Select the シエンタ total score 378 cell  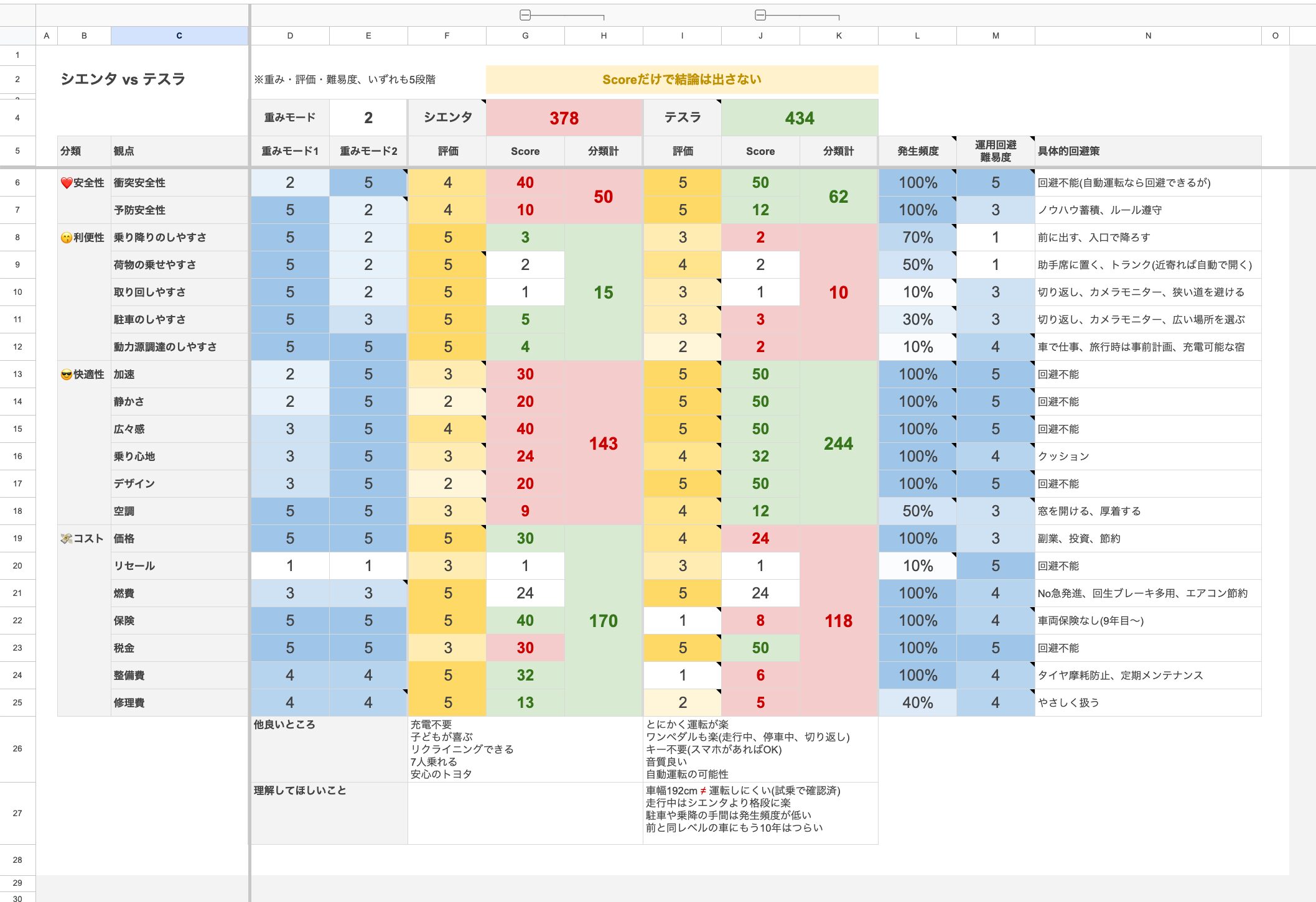pyautogui.click(x=564, y=118)
